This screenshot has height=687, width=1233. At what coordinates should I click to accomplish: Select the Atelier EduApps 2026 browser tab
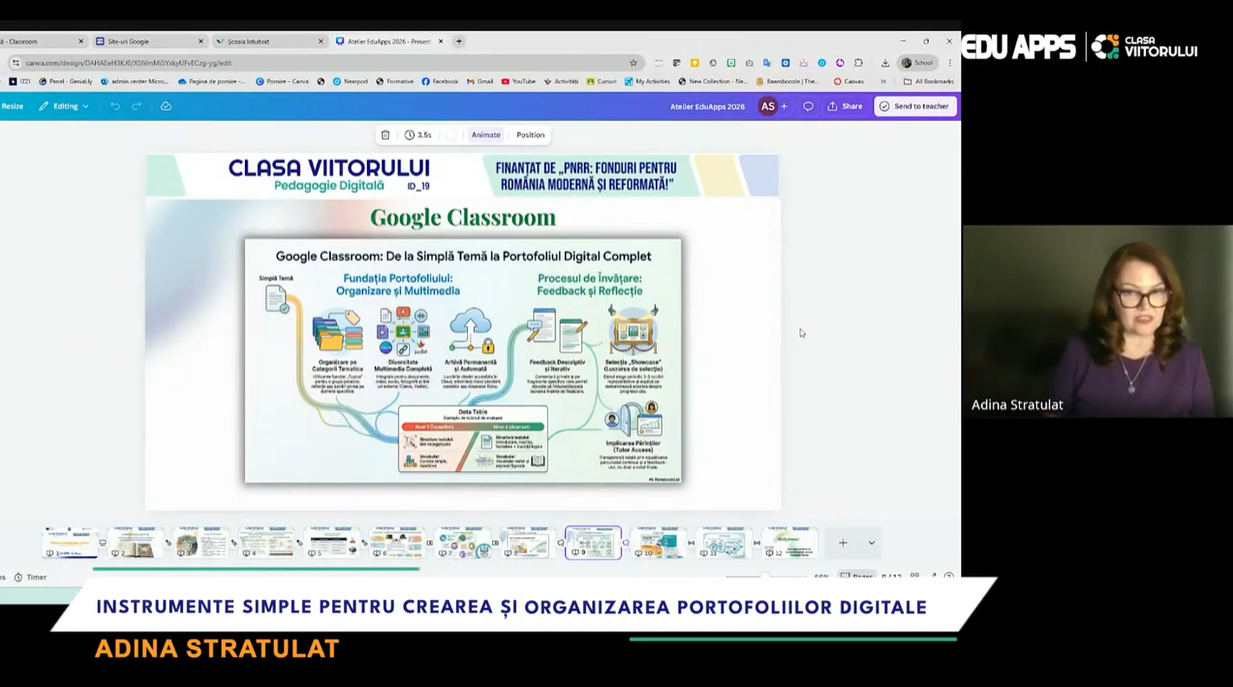pos(388,42)
